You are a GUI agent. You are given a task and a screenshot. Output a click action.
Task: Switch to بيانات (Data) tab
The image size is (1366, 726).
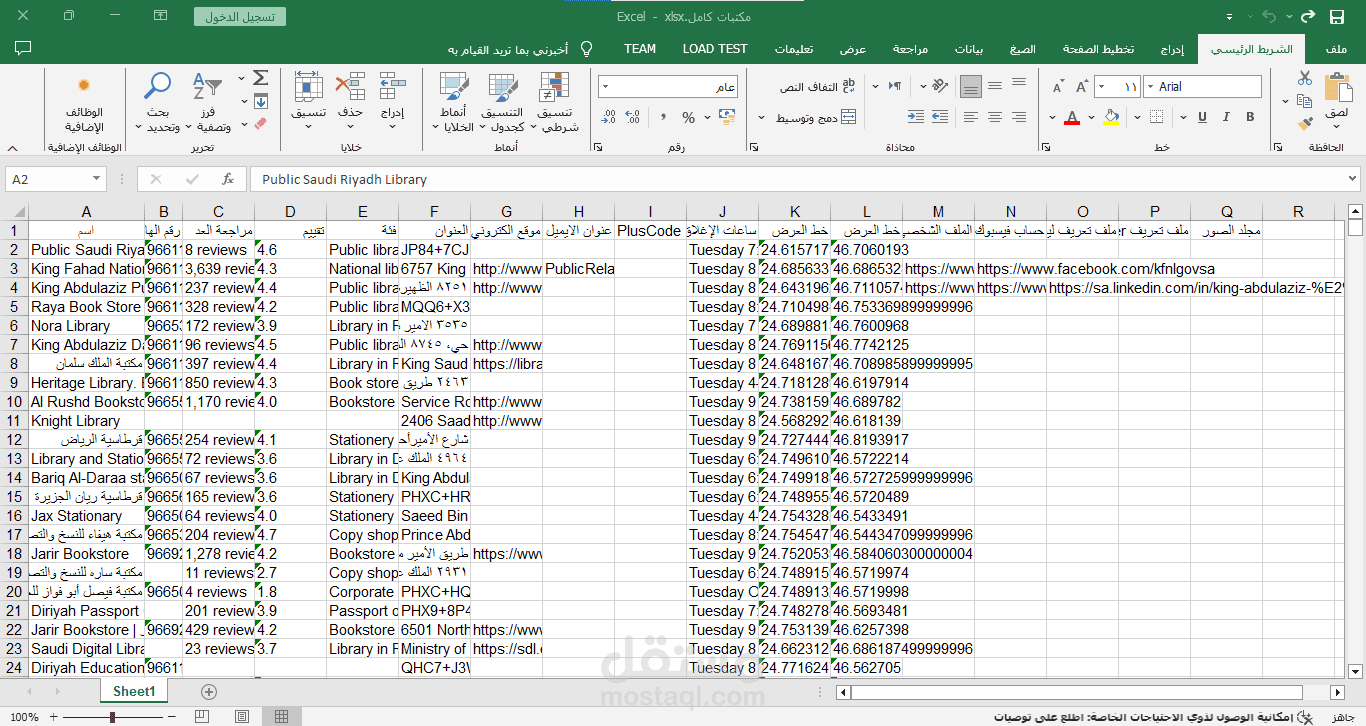(x=969, y=49)
